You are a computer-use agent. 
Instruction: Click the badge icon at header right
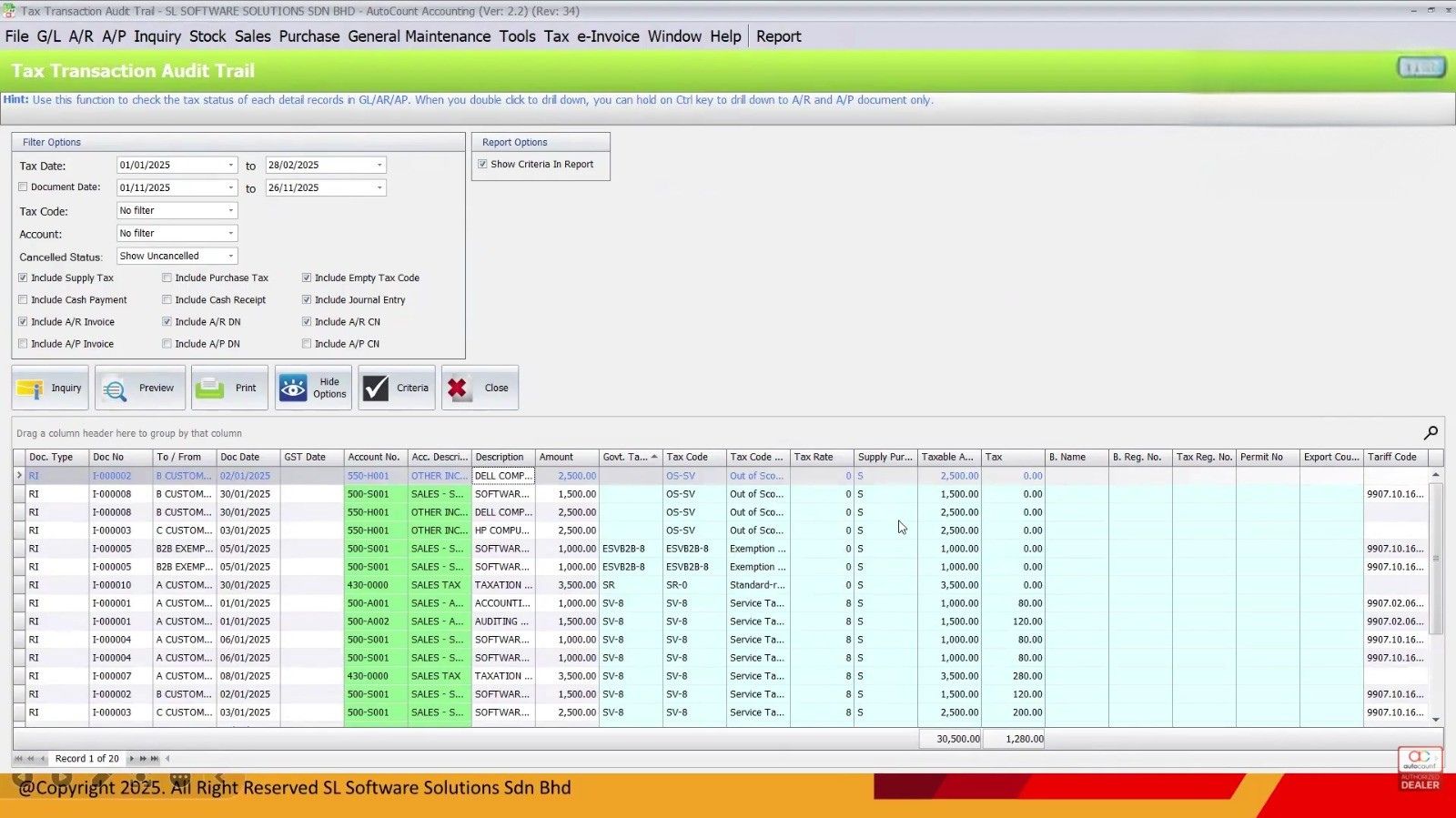(1421, 67)
